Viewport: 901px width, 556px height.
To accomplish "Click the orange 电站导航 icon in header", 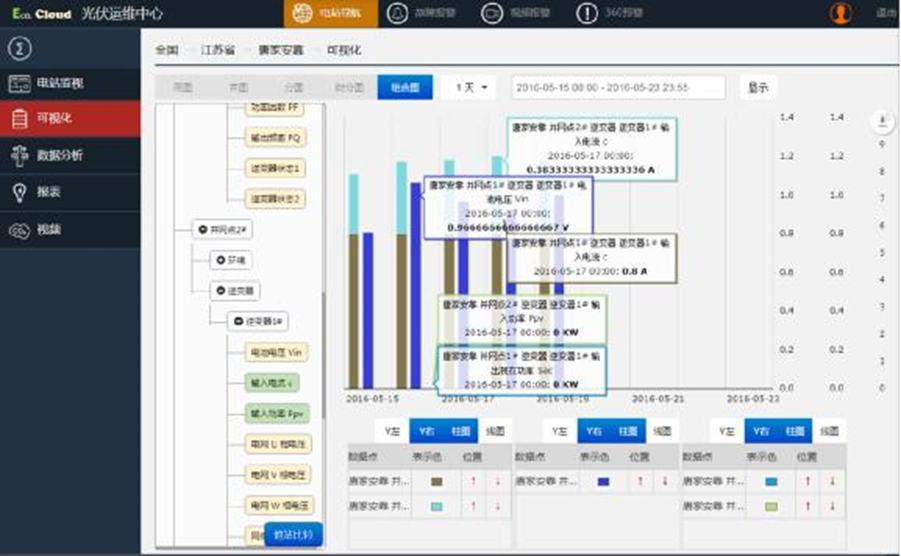I will point(304,13).
